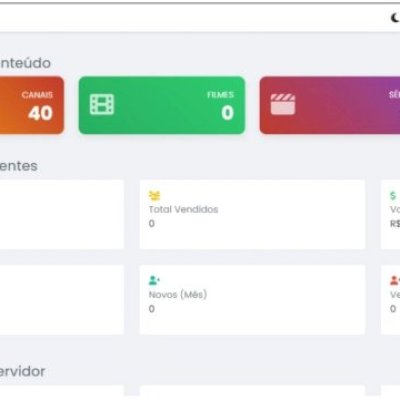
Task: Click the Novos (Mês) user-plus icon
Action: click(154, 280)
